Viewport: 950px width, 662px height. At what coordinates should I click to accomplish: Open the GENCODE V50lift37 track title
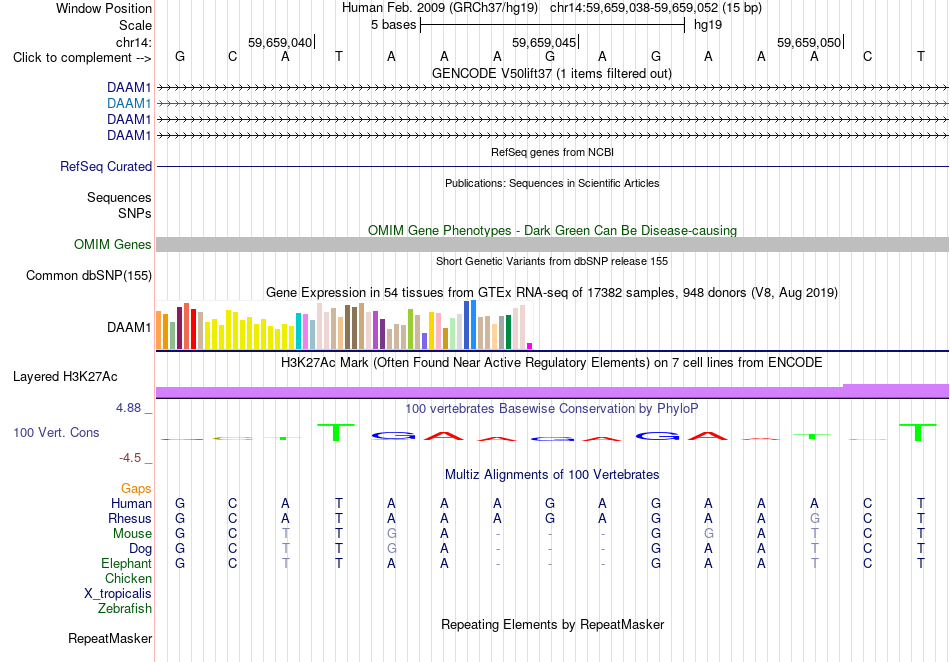[552, 74]
